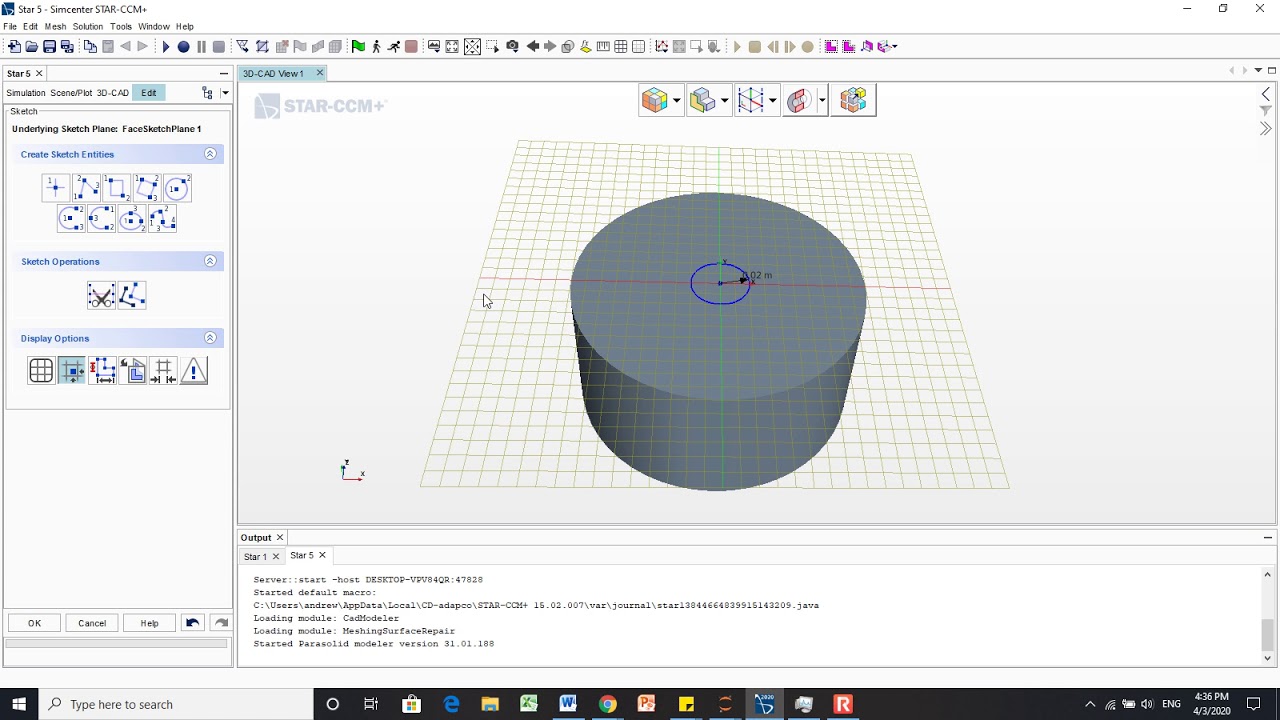Switch to the 3D-CAD tab
This screenshot has height=720, width=1280.
click(x=112, y=93)
